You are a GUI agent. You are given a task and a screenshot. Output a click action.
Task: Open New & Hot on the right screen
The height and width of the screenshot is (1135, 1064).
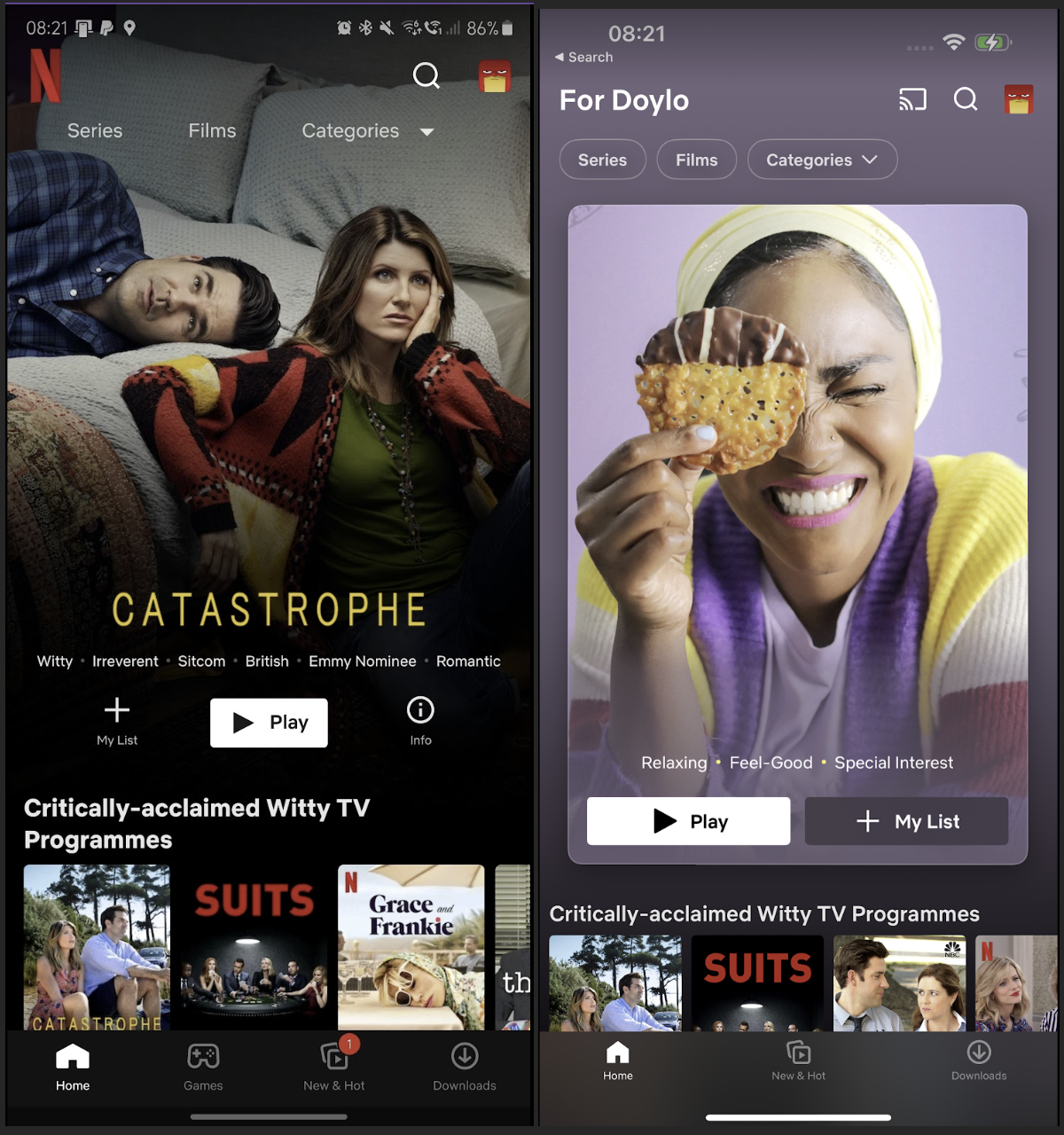798,1061
